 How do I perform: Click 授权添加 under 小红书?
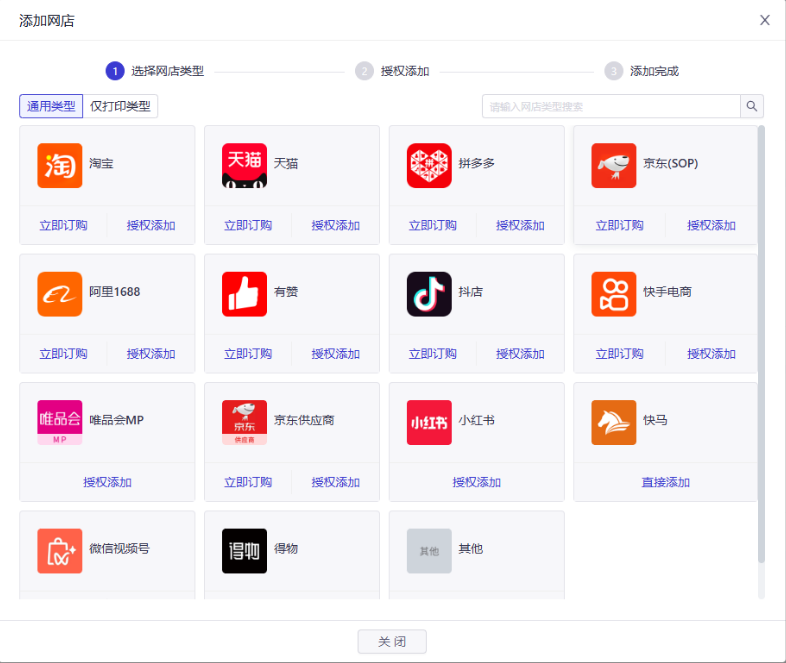(477, 482)
